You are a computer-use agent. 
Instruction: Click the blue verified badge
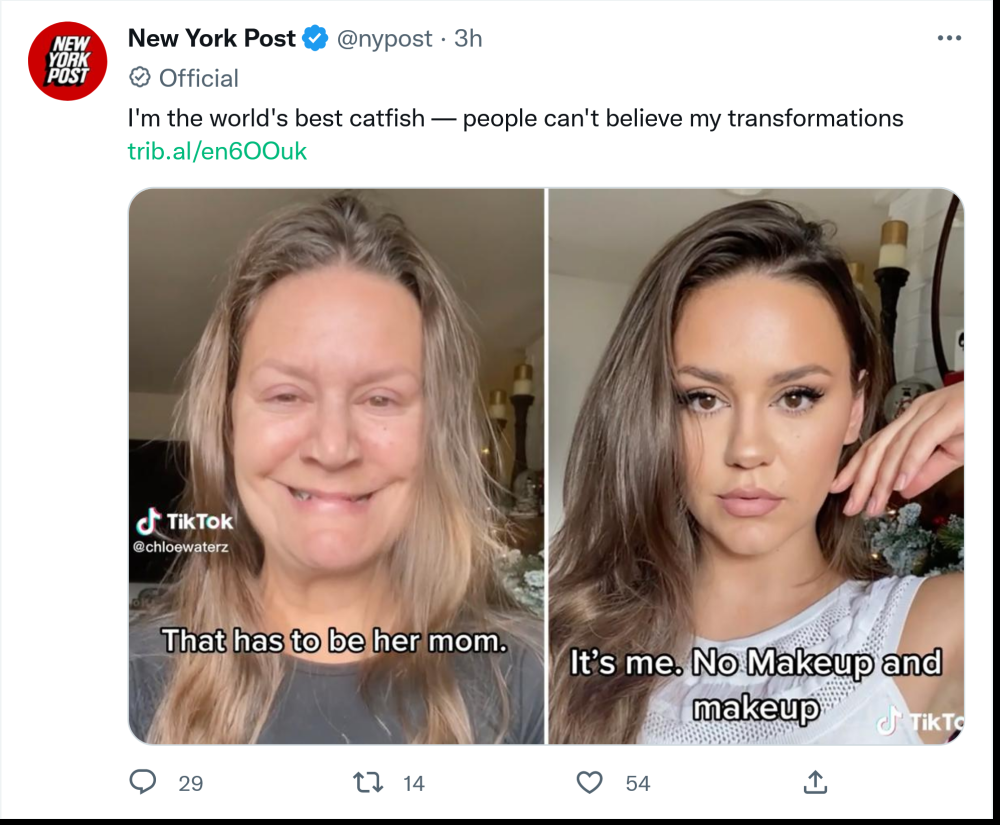point(316,39)
